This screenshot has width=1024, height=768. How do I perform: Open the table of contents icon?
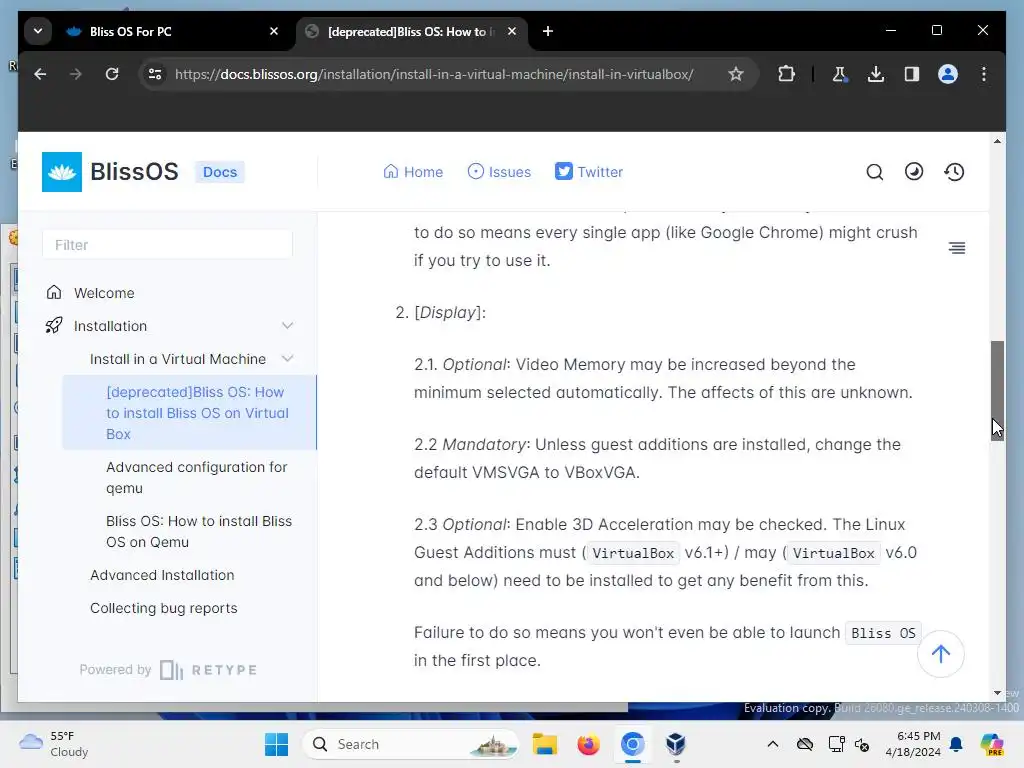coord(957,248)
